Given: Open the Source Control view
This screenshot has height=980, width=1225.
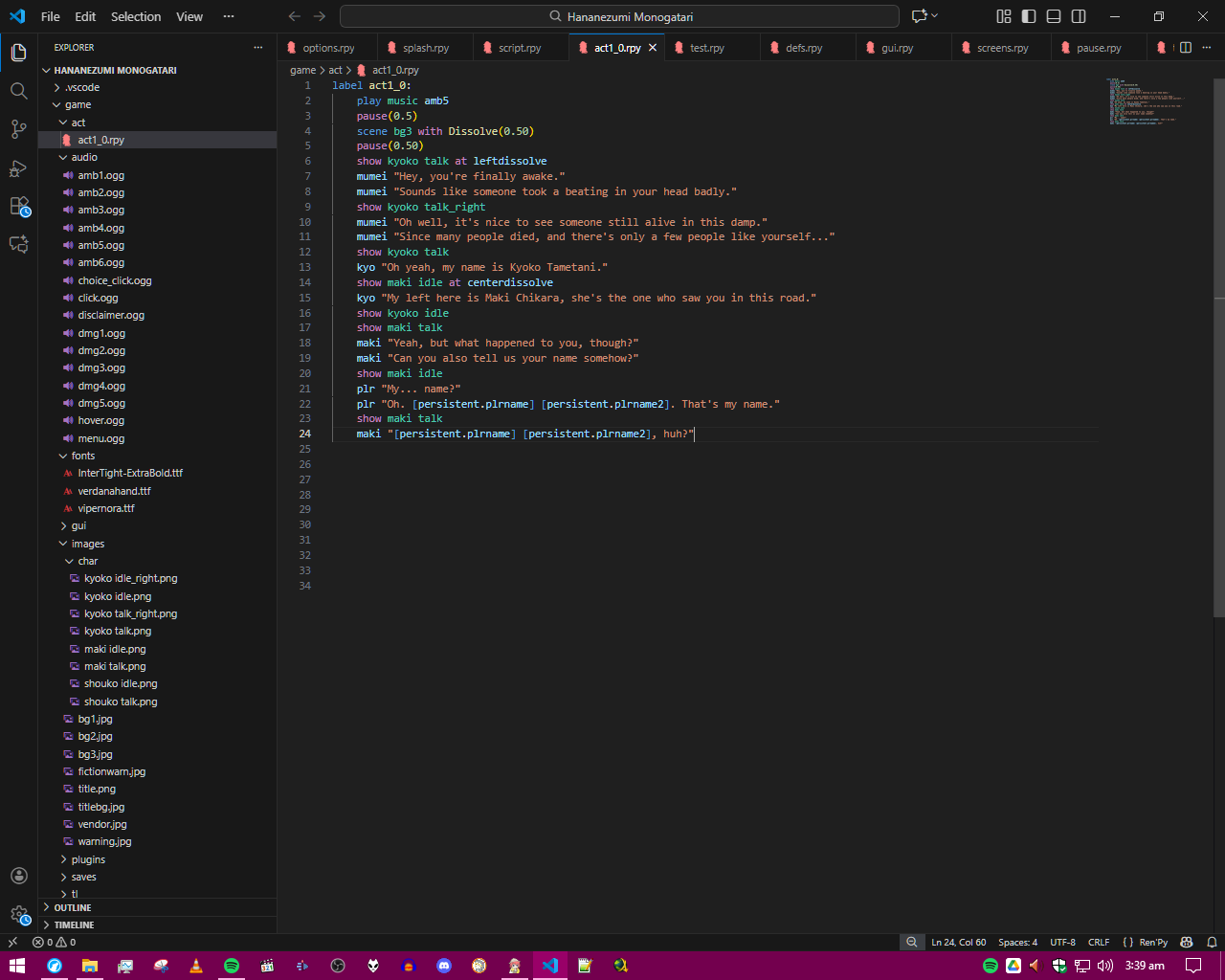Looking at the screenshot, I should point(18,129).
